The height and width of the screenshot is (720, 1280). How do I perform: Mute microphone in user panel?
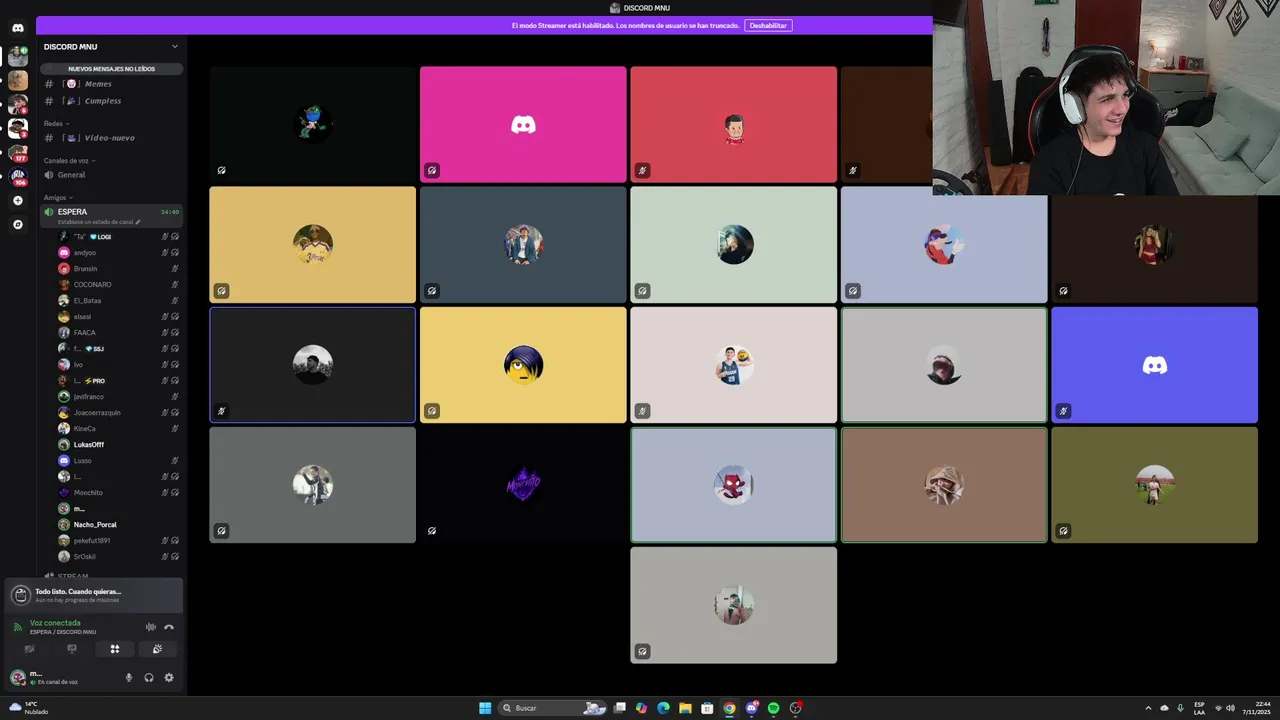tap(128, 678)
